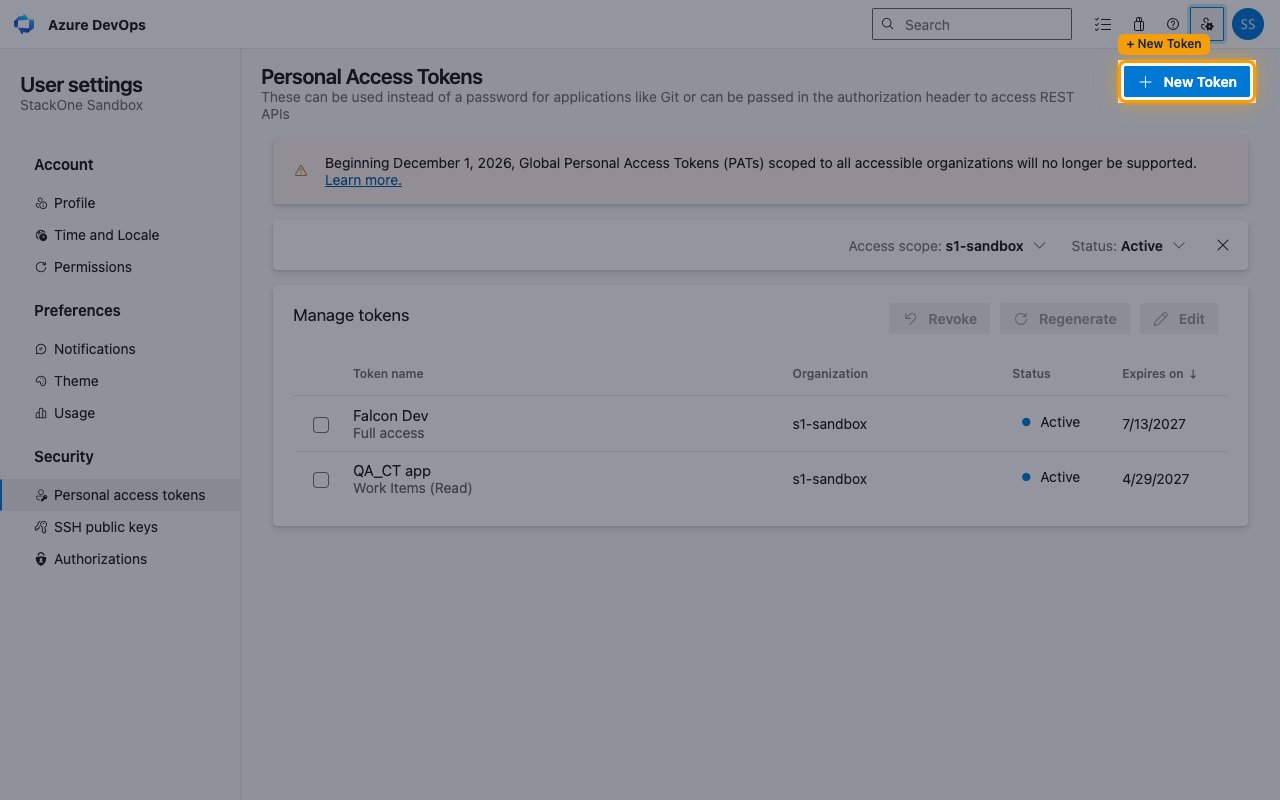
Task: Select the QA_CT app token checkbox
Action: coord(321,480)
